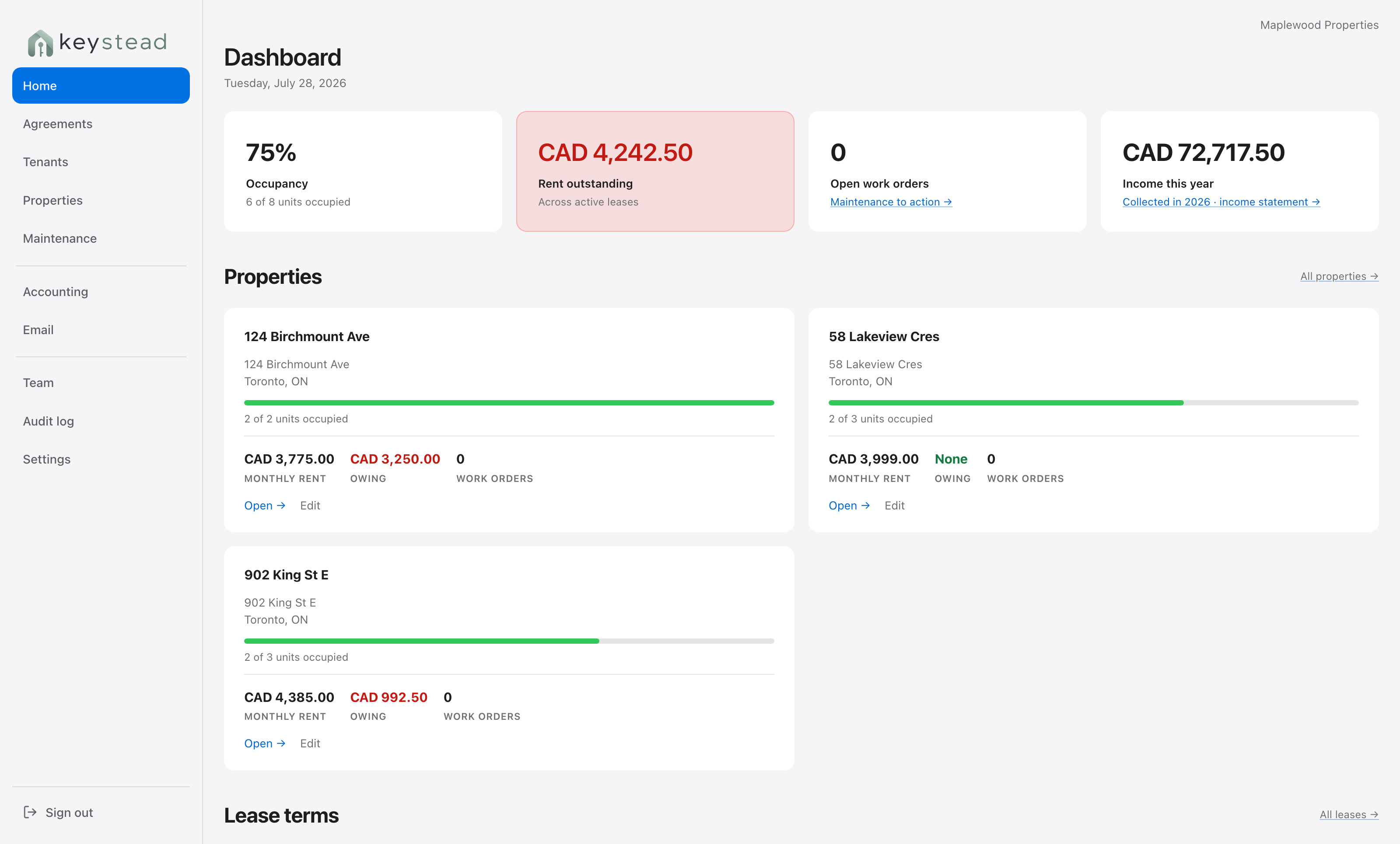Click the 124 Birchmount Ave occupancy bar
This screenshot has width=1400, height=844.
pos(509,403)
